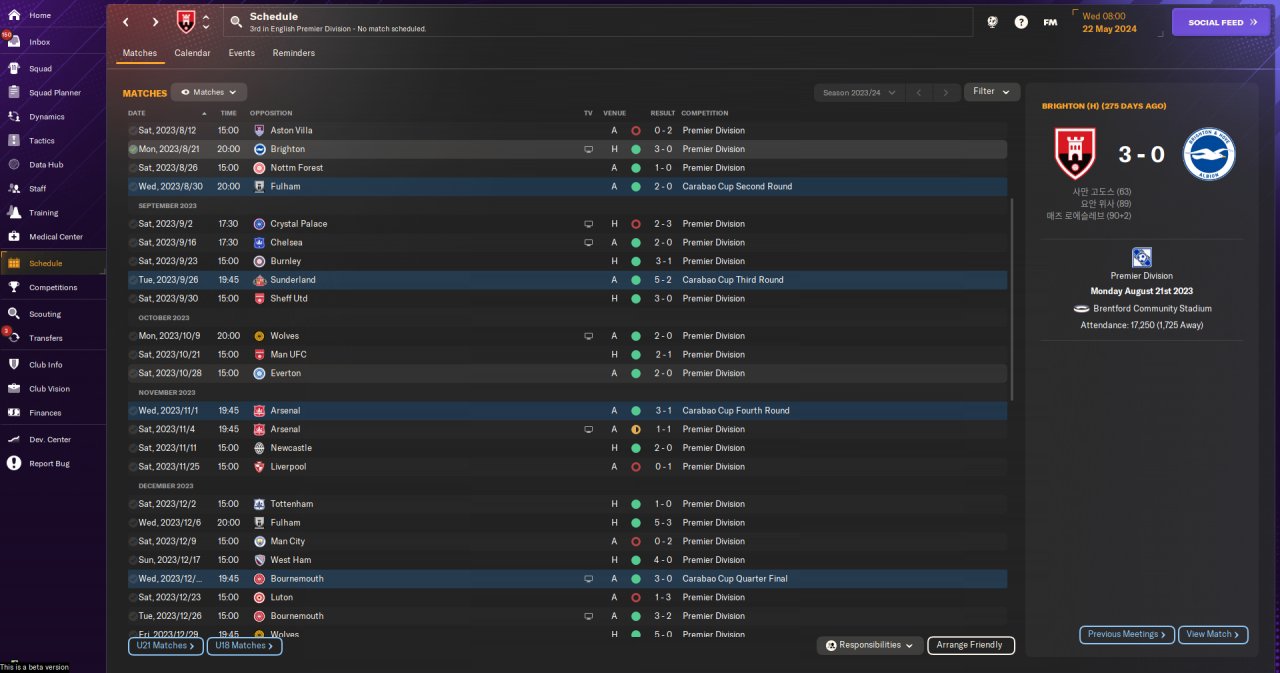Toggle the marker on Fulham Carabao Cup row
Image resolution: width=1280 pixels, height=673 pixels.
coord(133,186)
